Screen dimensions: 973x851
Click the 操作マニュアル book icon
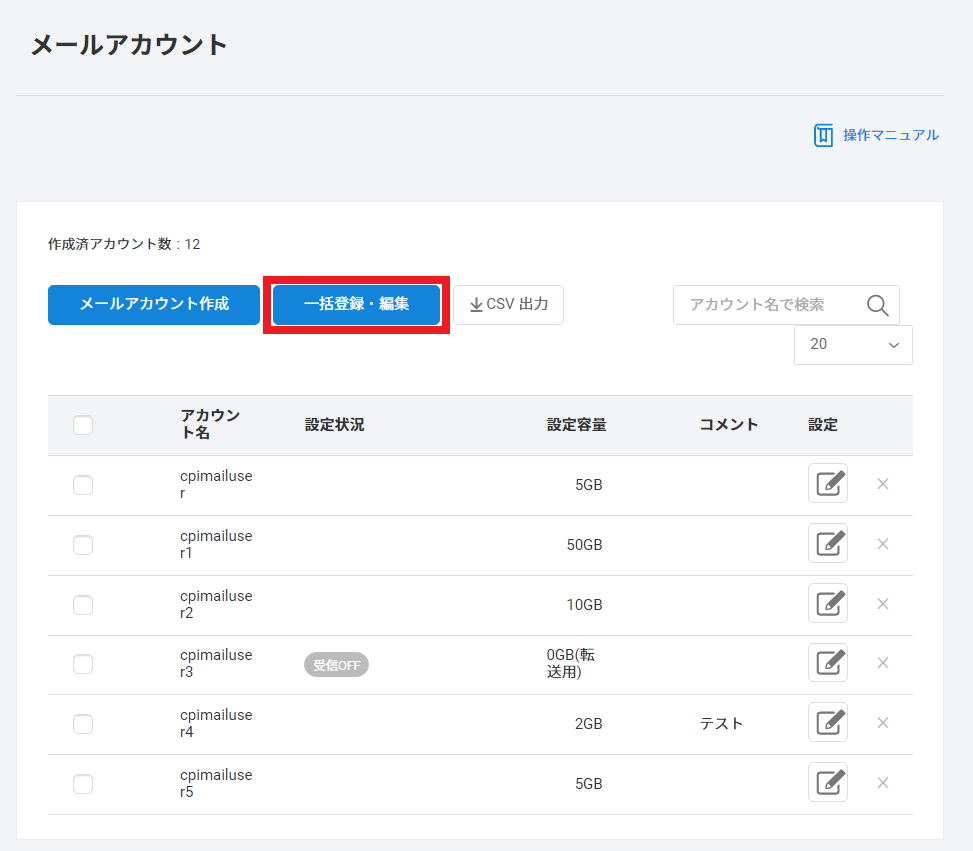coord(823,135)
